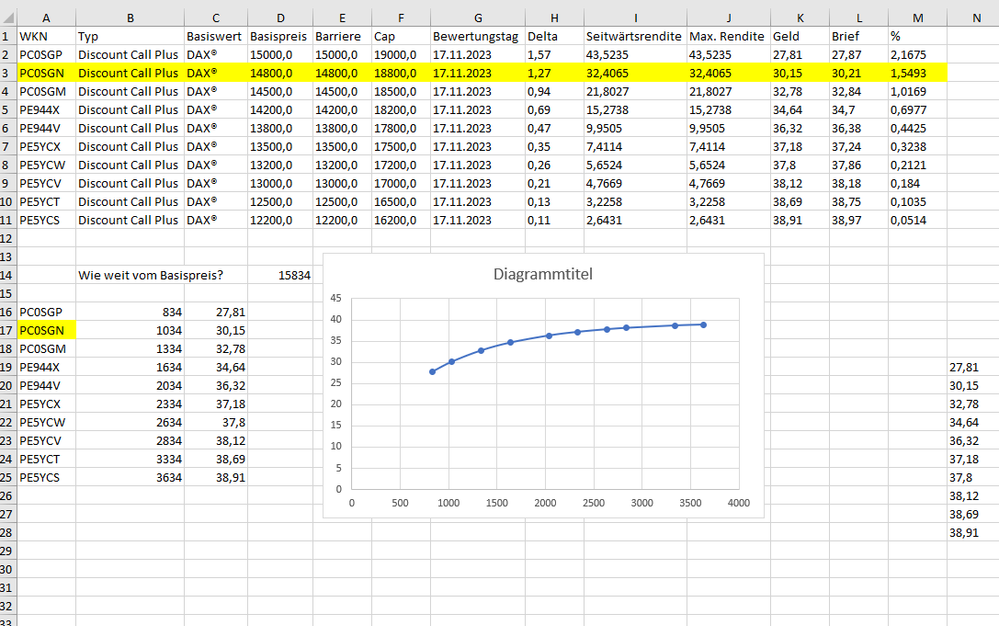This screenshot has height=626, width=999.
Task: Select row header 3
Action: pos(7,72)
